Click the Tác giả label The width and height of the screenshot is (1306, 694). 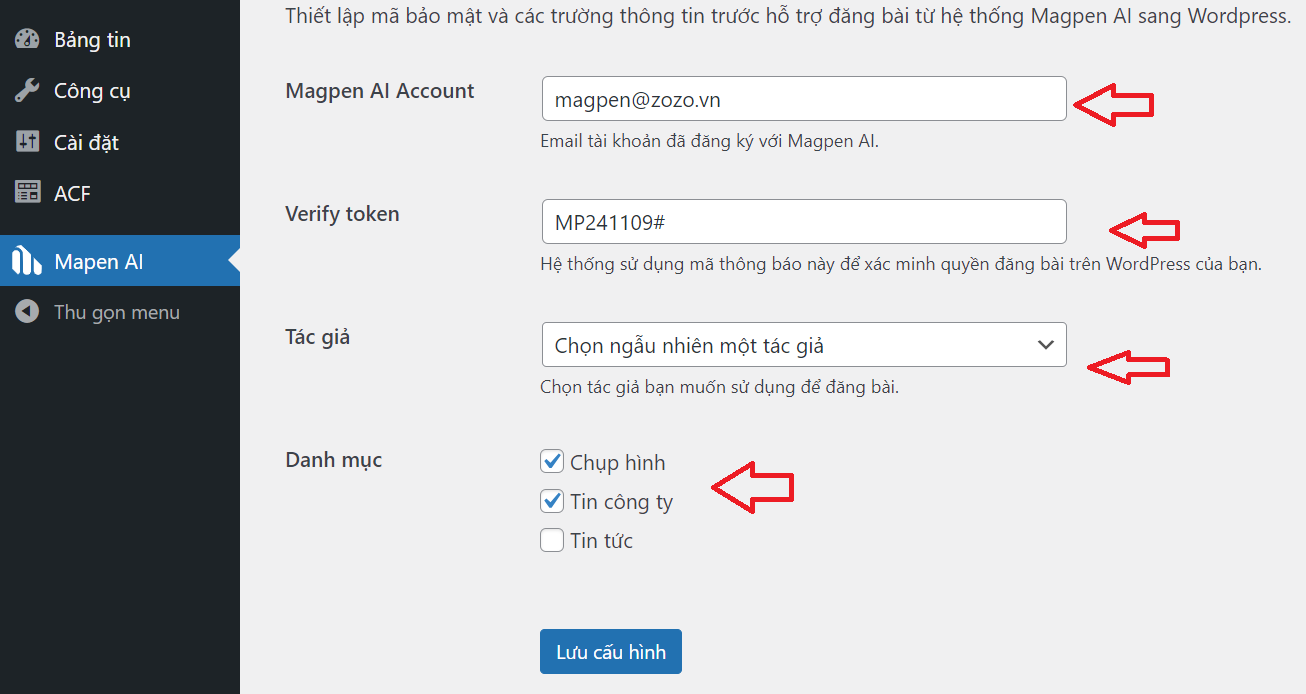coord(318,337)
